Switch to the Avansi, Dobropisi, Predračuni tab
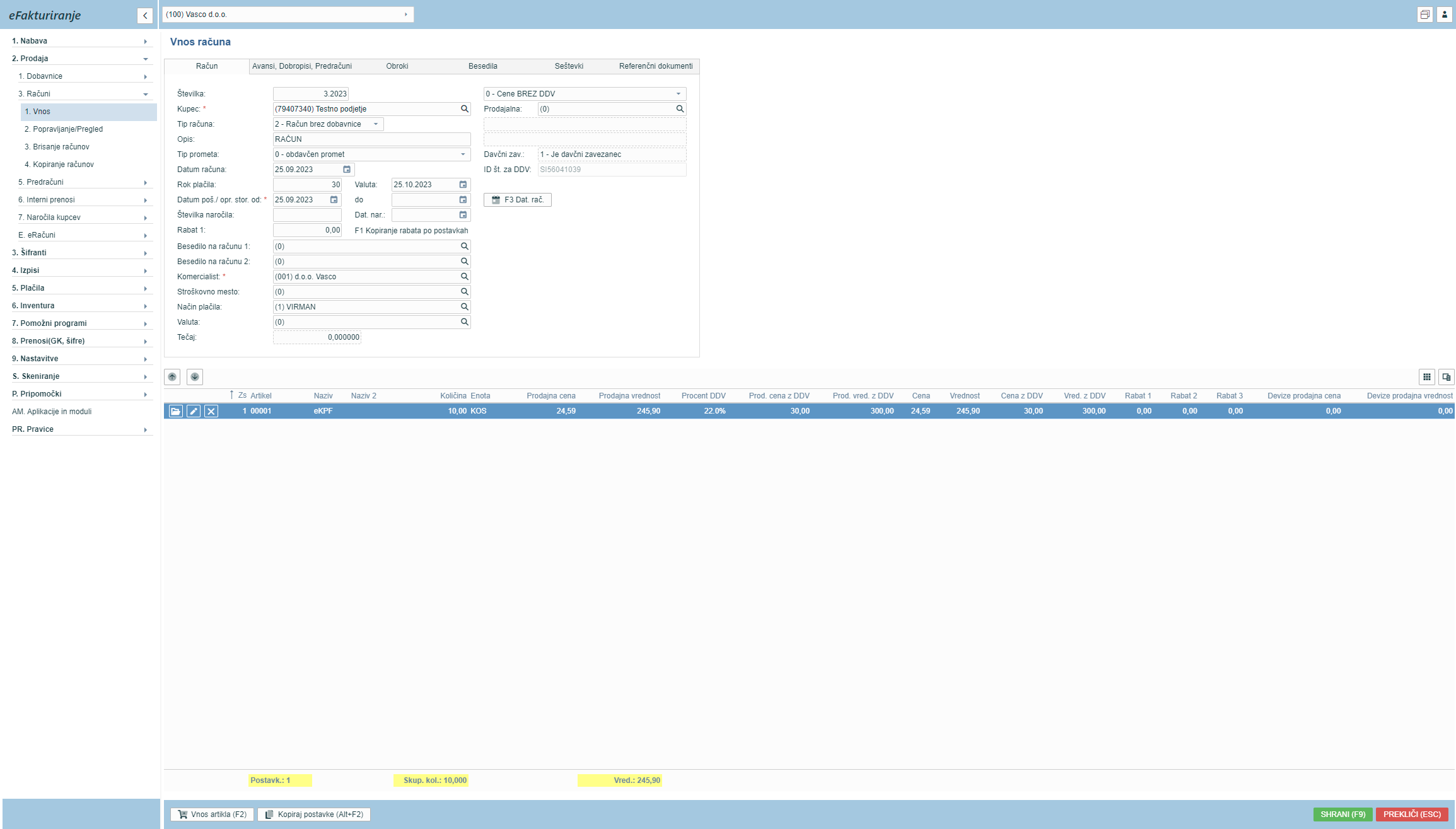Screen dimensions: 1456x829 point(302,66)
